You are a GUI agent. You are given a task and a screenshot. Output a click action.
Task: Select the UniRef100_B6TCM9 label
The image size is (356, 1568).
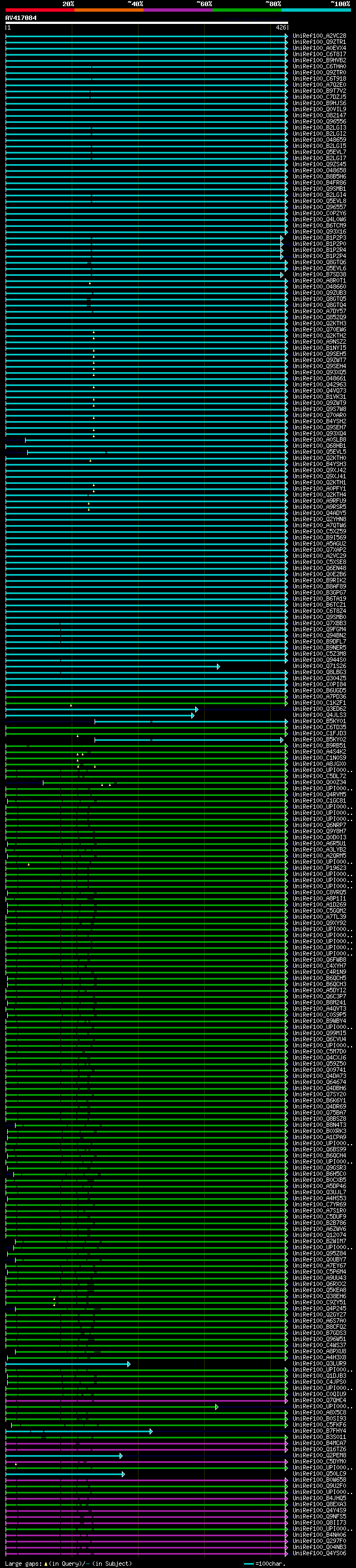pyautogui.click(x=319, y=226)
